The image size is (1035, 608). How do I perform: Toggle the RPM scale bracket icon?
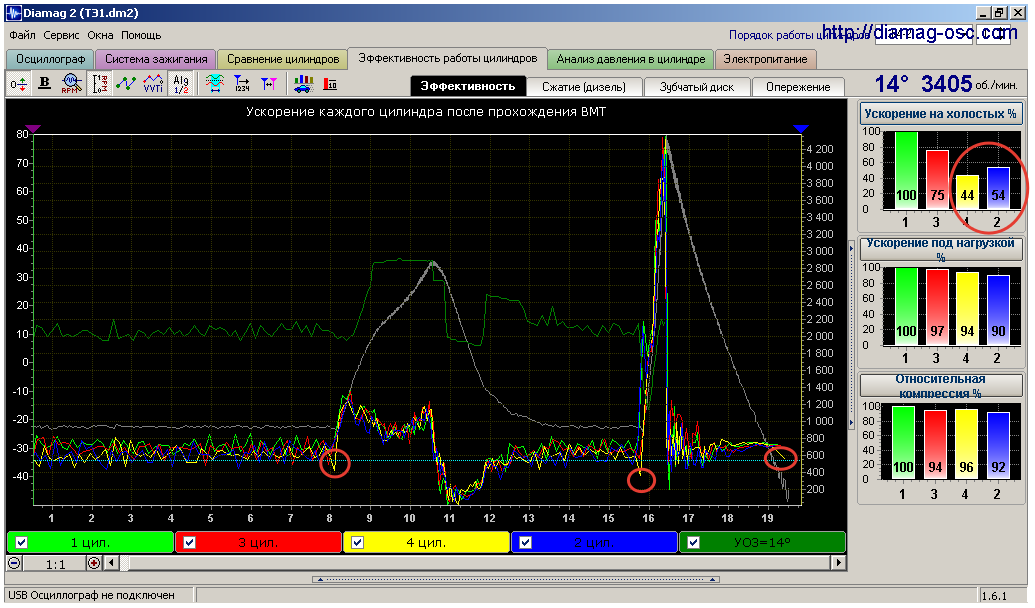[x=100, y=84]
